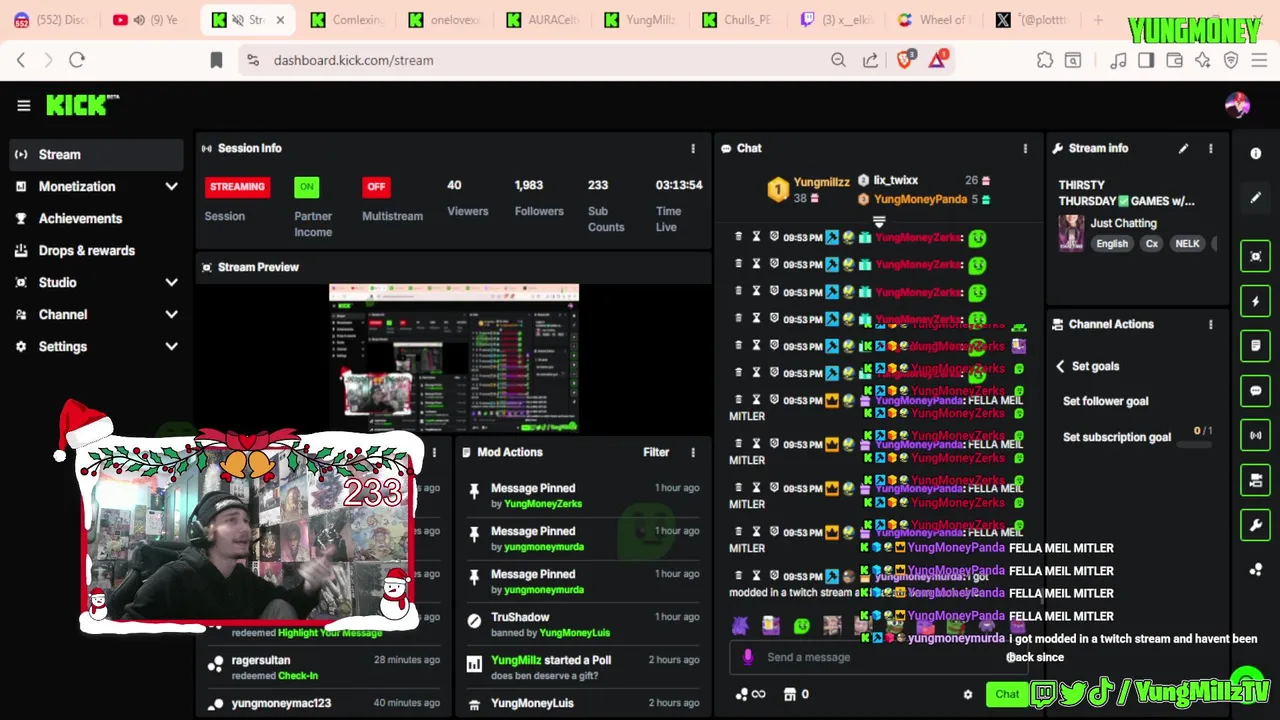This screenshot has height=720, width=1280.
Task: Collapse the chat leaderboard with handle
Action: pyautogui.click(x=879, y=220)
